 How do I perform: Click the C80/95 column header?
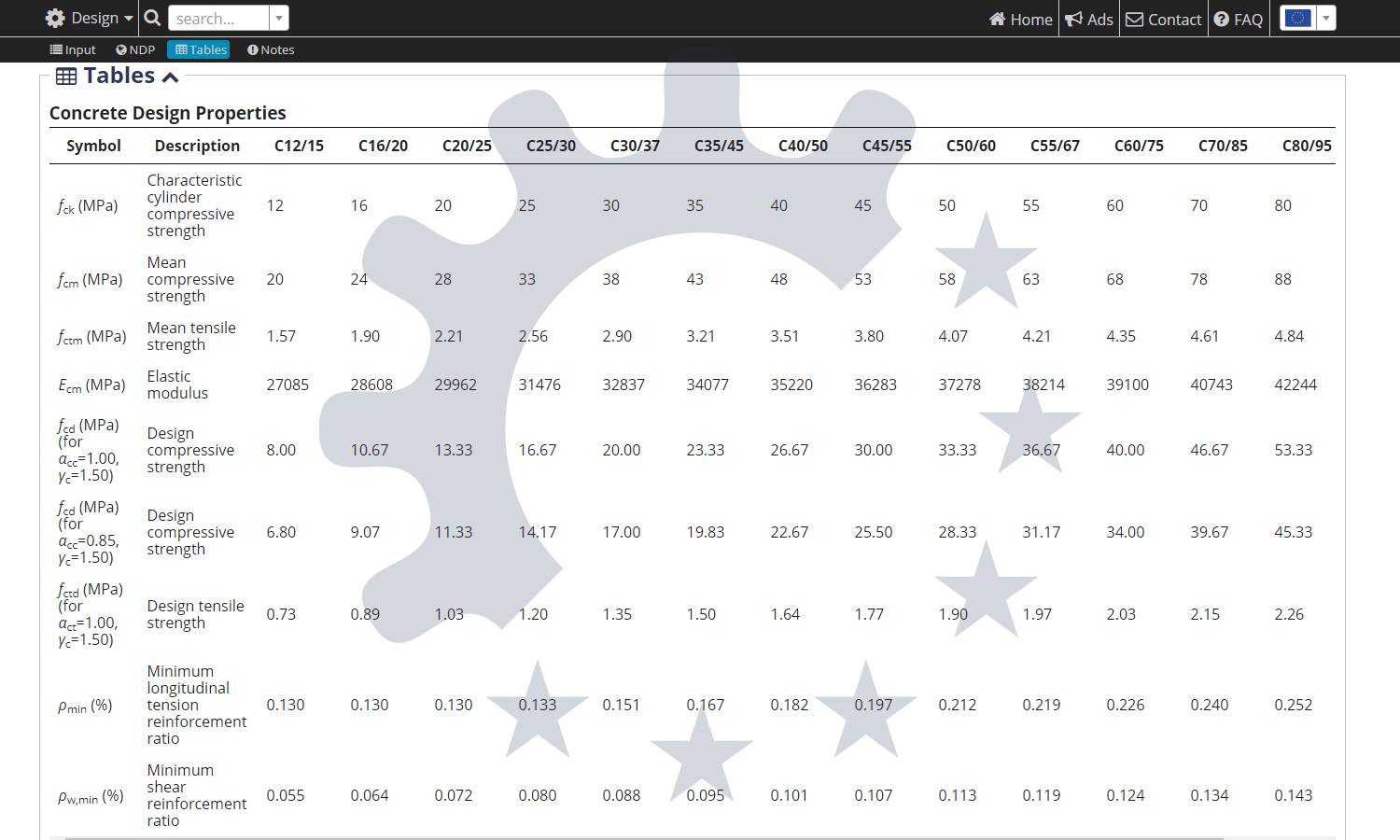(x=1307, y=146)
